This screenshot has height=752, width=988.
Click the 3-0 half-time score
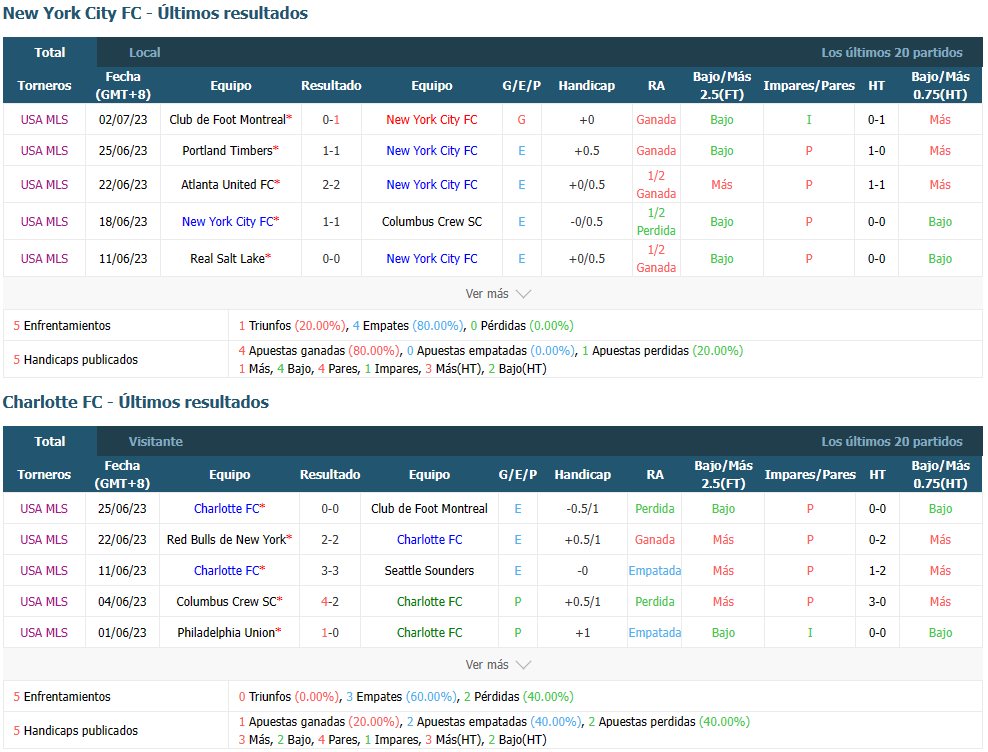click(x=877, y=601)
